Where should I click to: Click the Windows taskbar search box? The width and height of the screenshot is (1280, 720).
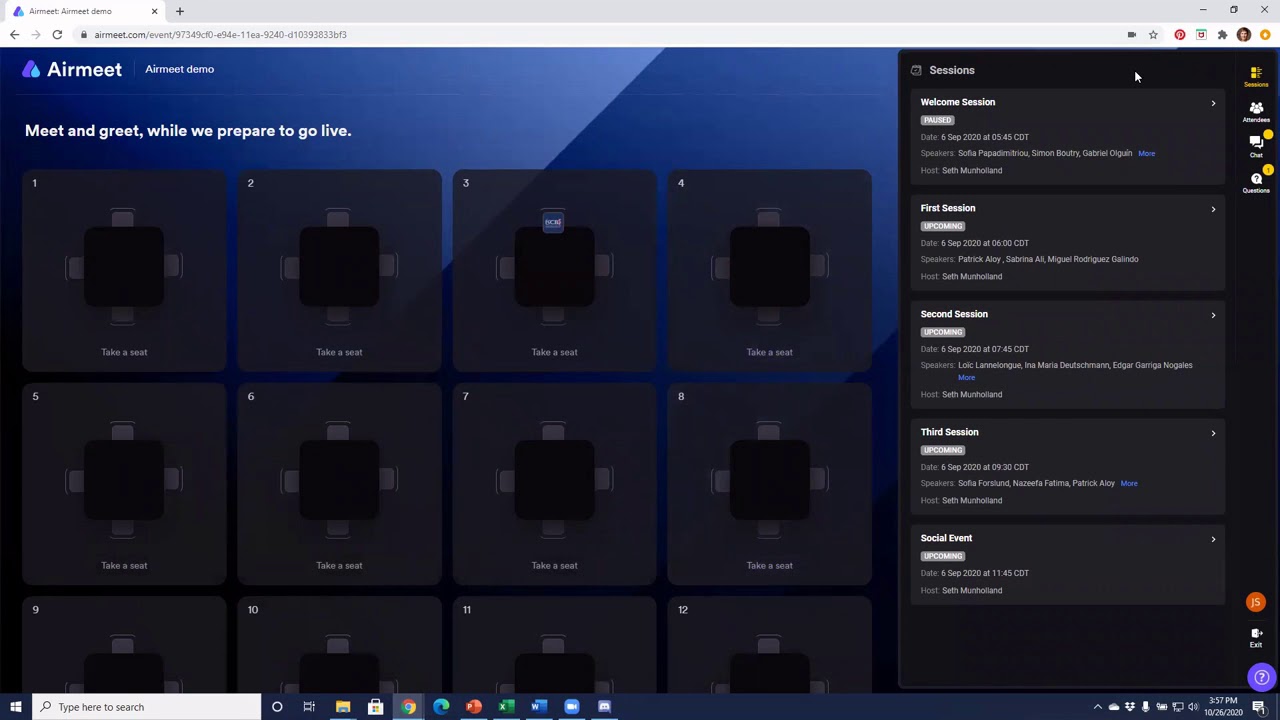(x=146, y=707)
